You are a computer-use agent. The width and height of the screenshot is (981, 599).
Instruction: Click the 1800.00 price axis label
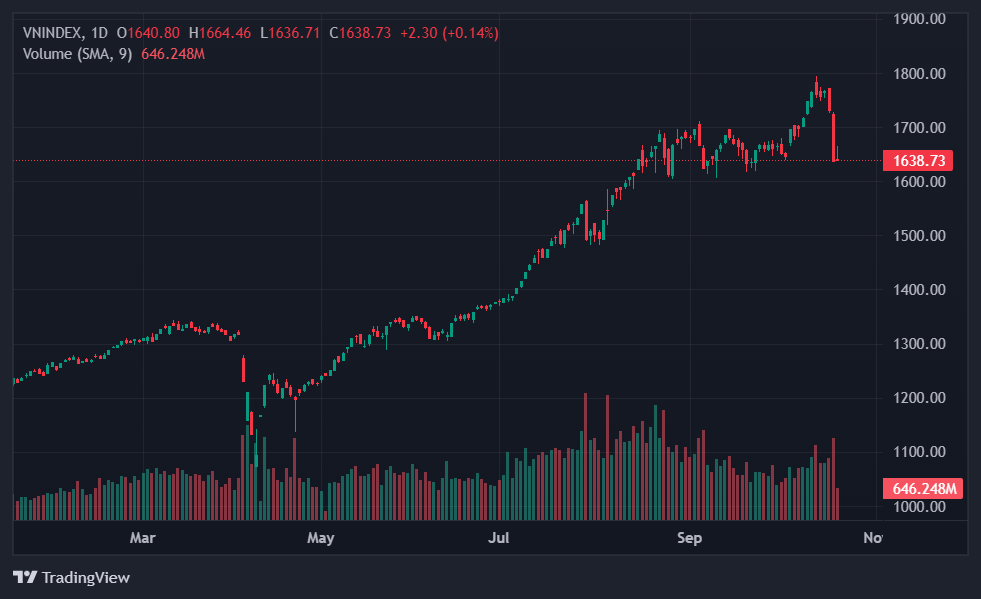click(x=918, y=74)
